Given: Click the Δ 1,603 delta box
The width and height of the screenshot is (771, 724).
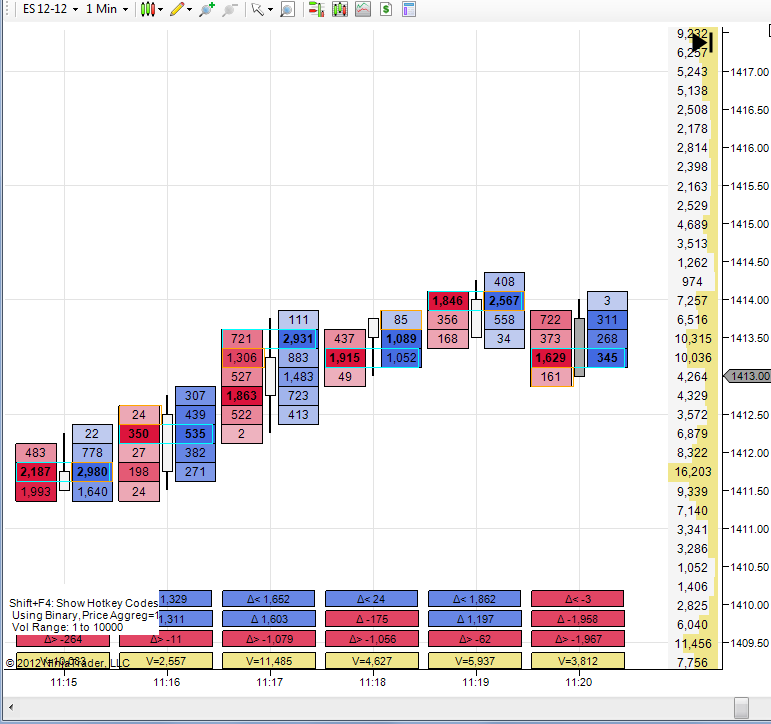Looking at the screenshot, I should click(269, 619).
